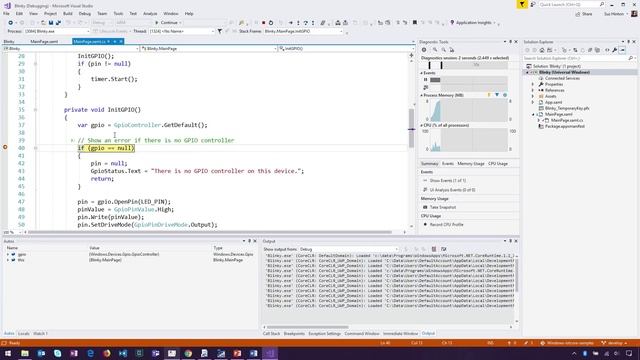Click Zoom Out icon in Diagnostic Tools
The width and height of the screenshot is (640, 360).
coord(443,50)
